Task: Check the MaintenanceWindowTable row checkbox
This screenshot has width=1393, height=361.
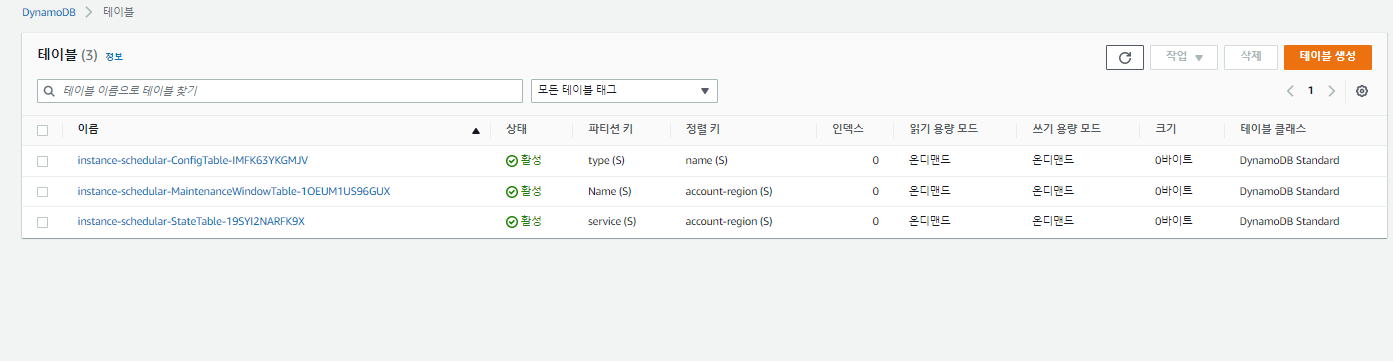Action: [x=42, y=191]
